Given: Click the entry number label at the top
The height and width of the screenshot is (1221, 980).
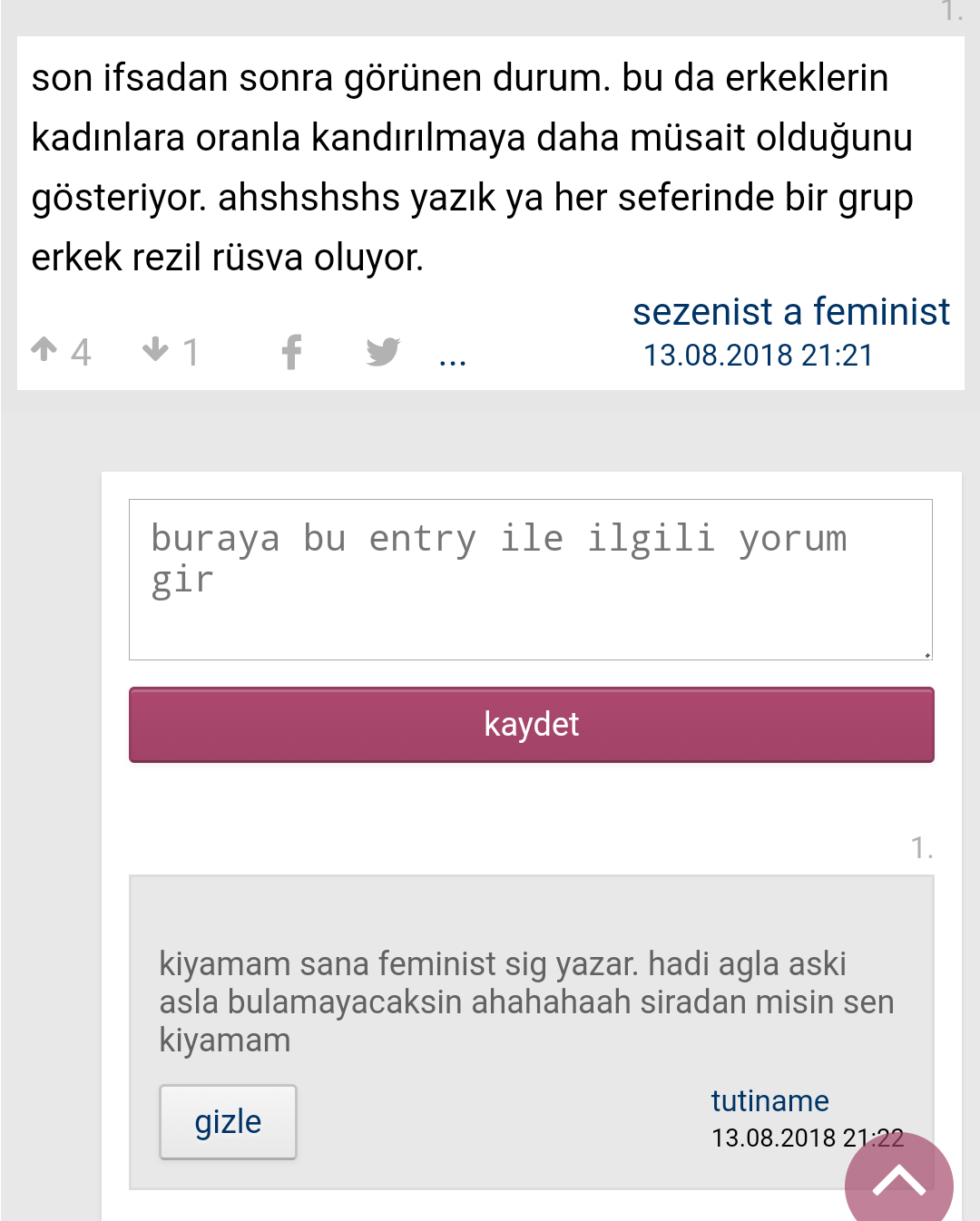Looking at the screenshot, I should coord(951,12).
